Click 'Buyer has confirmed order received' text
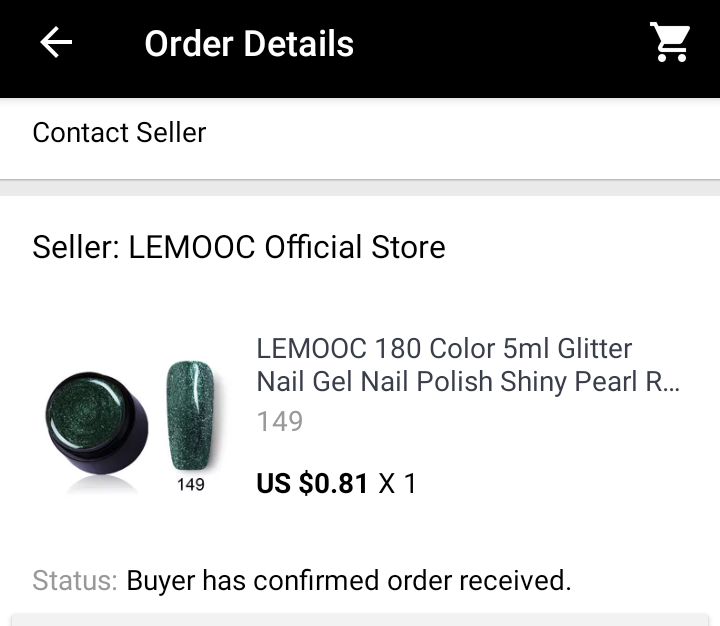Viewport: 720px width, 626px height. (x=349, y=580)
